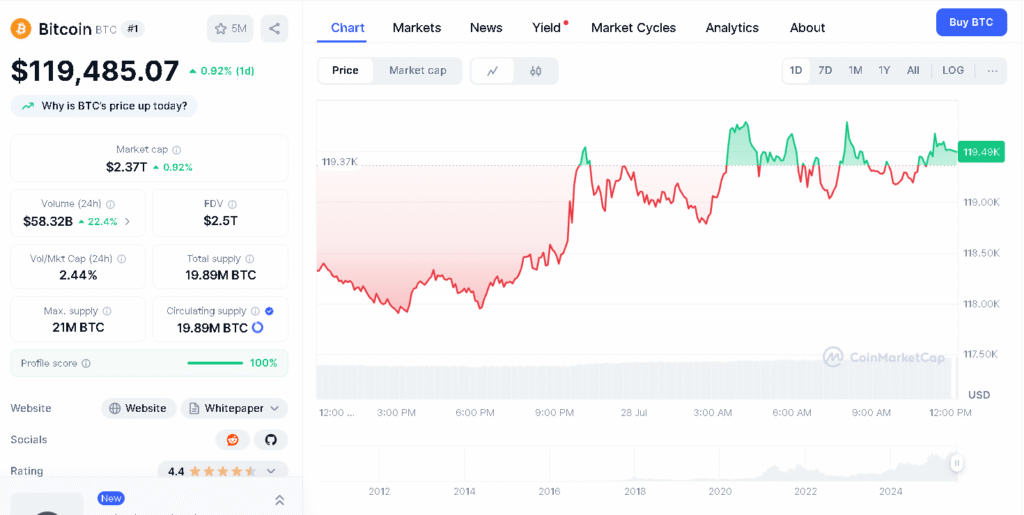Switch to line chart view
Image resolution: width=1024 pixels, height=515 pixels.
(x=492, y=71)
